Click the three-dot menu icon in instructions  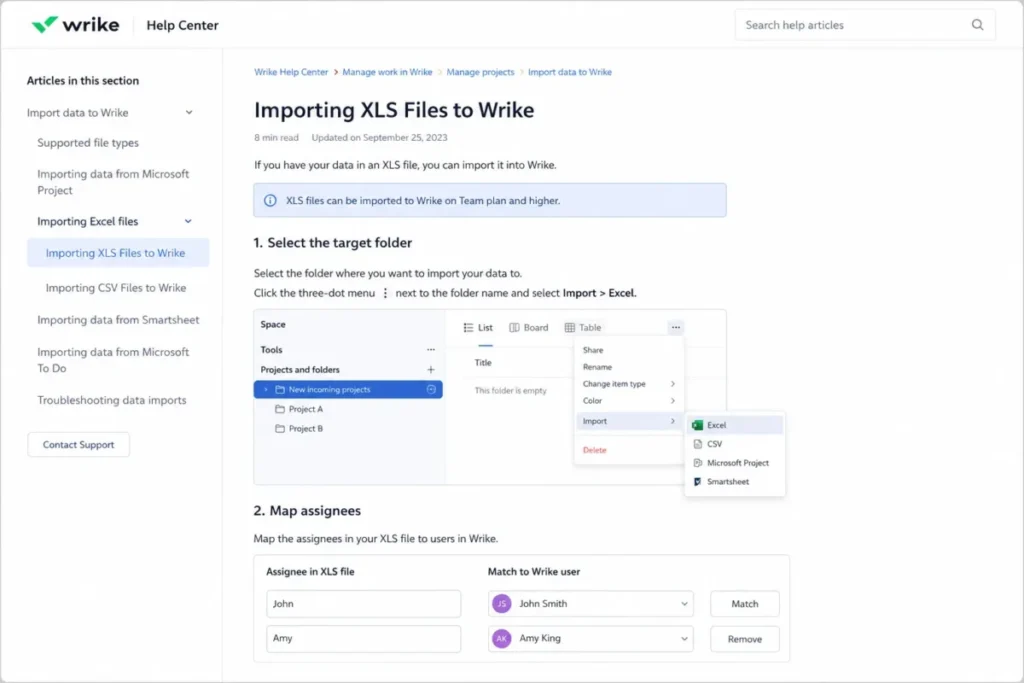click(x=385, y=293)
